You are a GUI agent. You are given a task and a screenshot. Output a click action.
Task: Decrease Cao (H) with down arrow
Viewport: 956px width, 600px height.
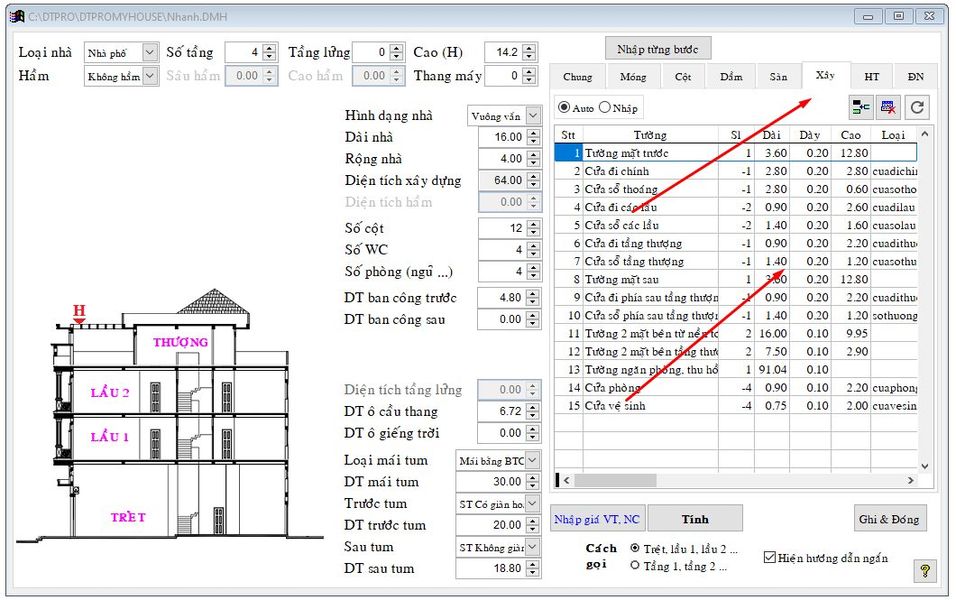529,57
